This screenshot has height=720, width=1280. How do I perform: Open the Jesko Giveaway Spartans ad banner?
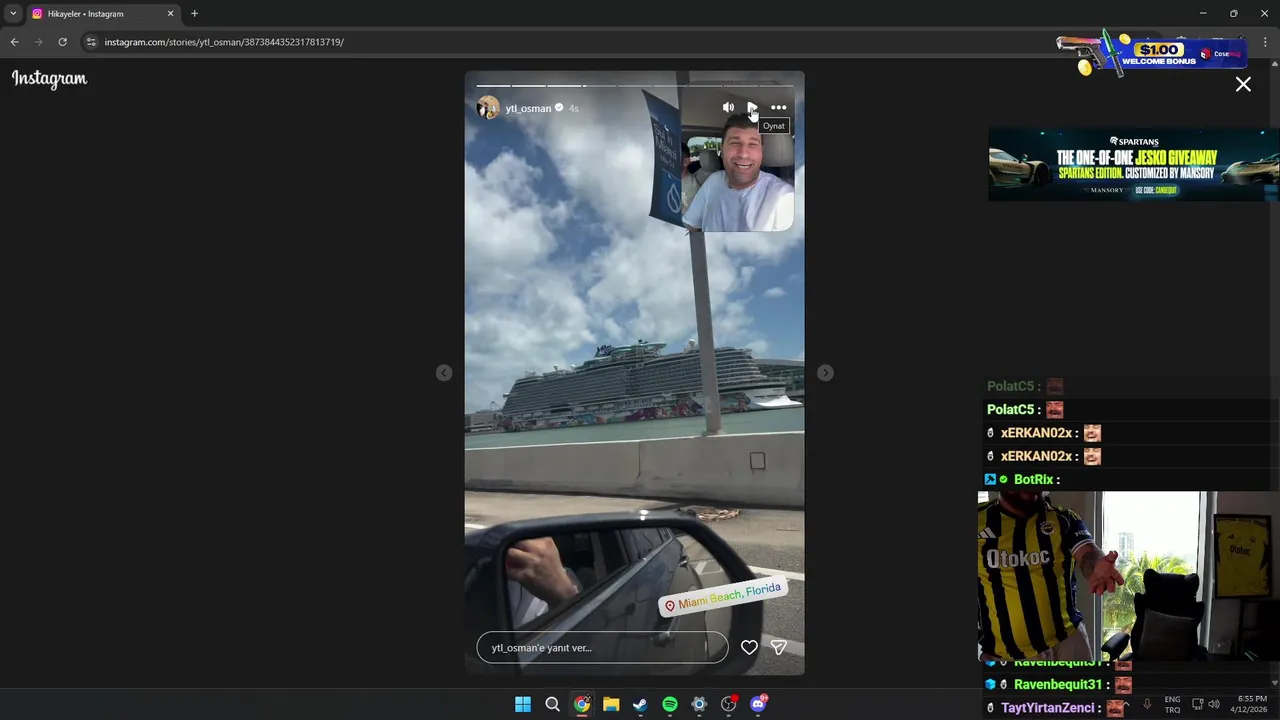(1133, 165)
